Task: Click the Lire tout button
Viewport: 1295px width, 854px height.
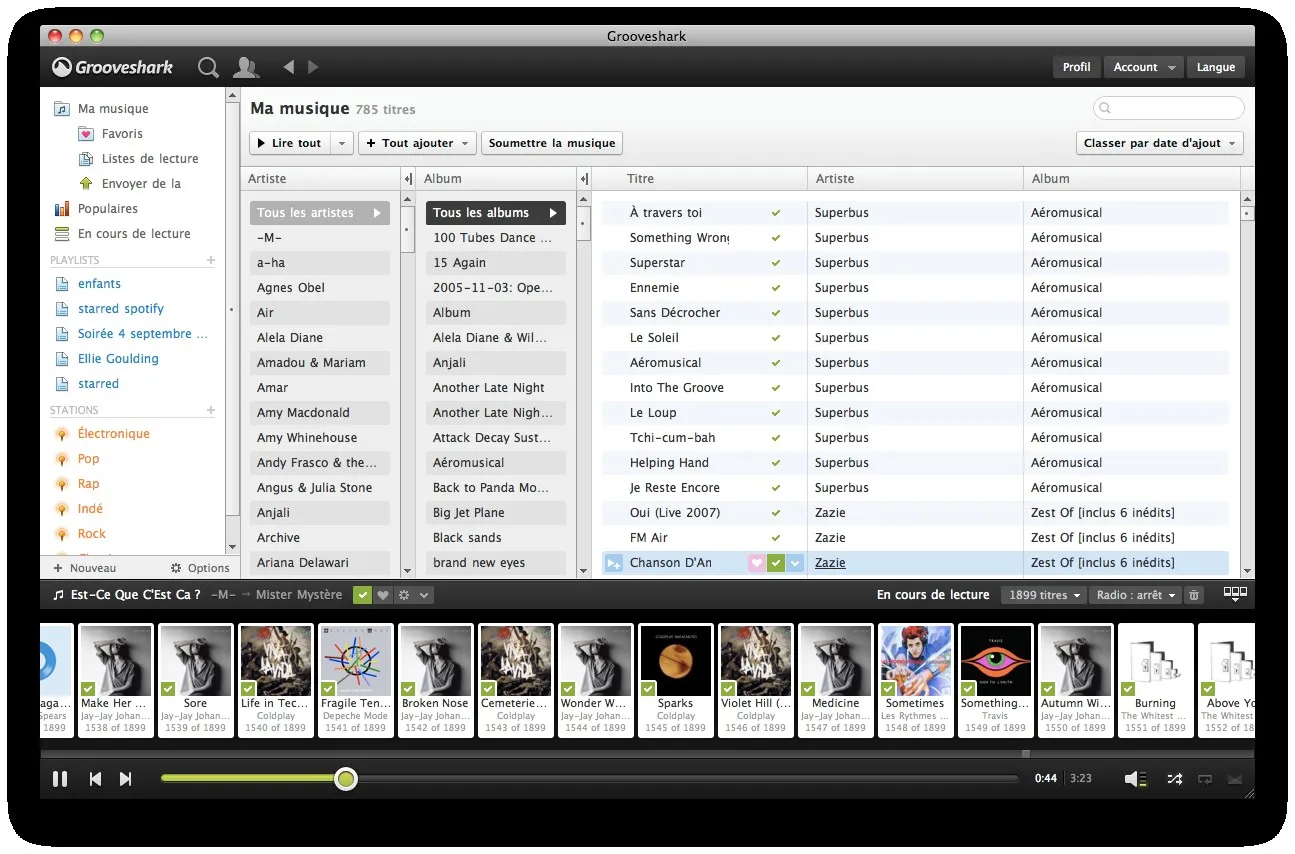Action: (290, 143)
